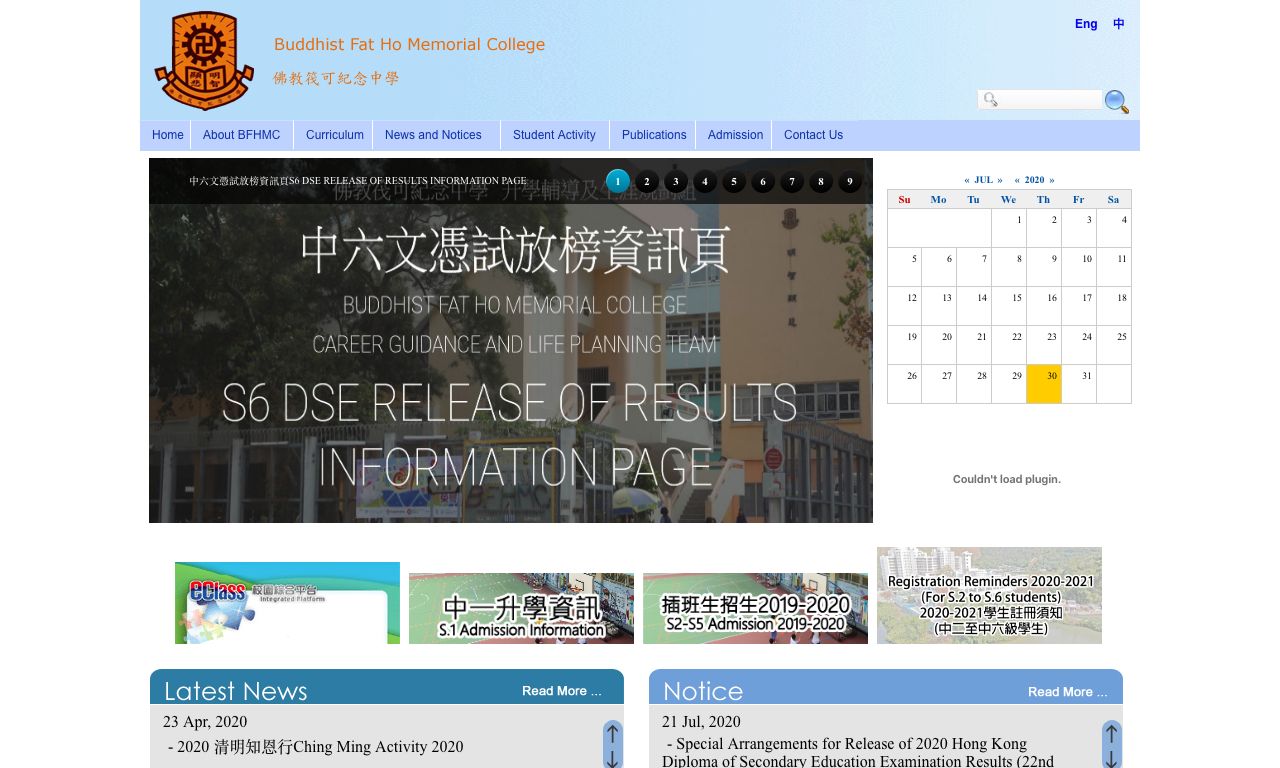
Task: Switch language to Chinese 中
Action: click(x=1119, y=24)
